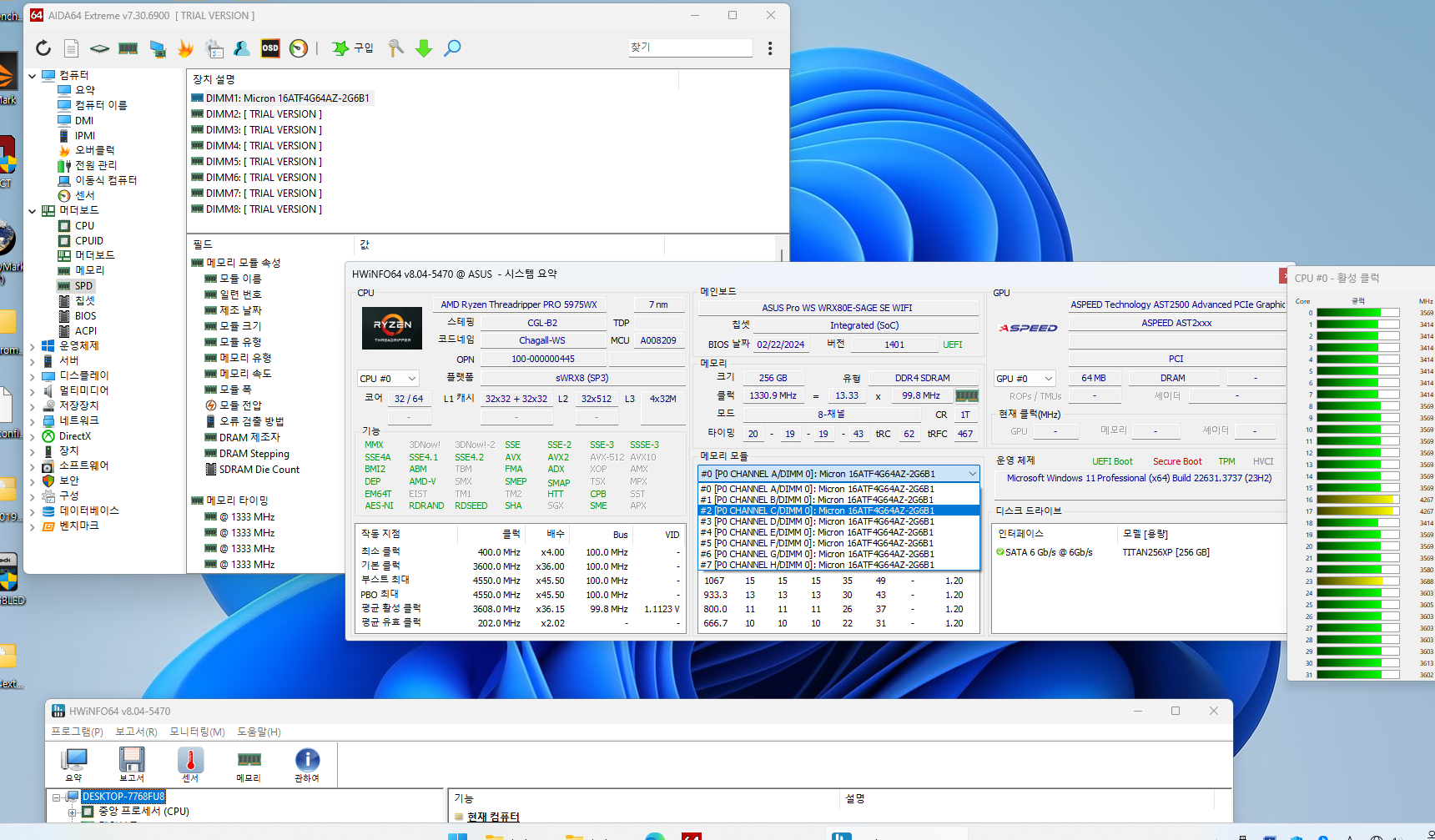Collapse the DESKTOP-7768FU8 node in HWiNFO

click(x=57, y=797)
